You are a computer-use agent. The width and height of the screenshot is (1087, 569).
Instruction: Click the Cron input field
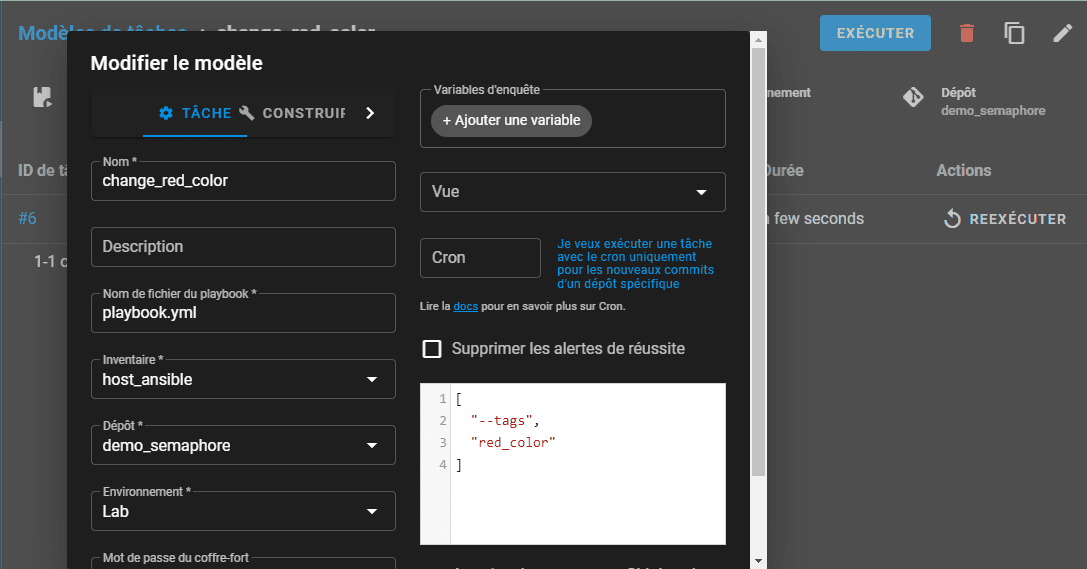(x=480, y=258)
